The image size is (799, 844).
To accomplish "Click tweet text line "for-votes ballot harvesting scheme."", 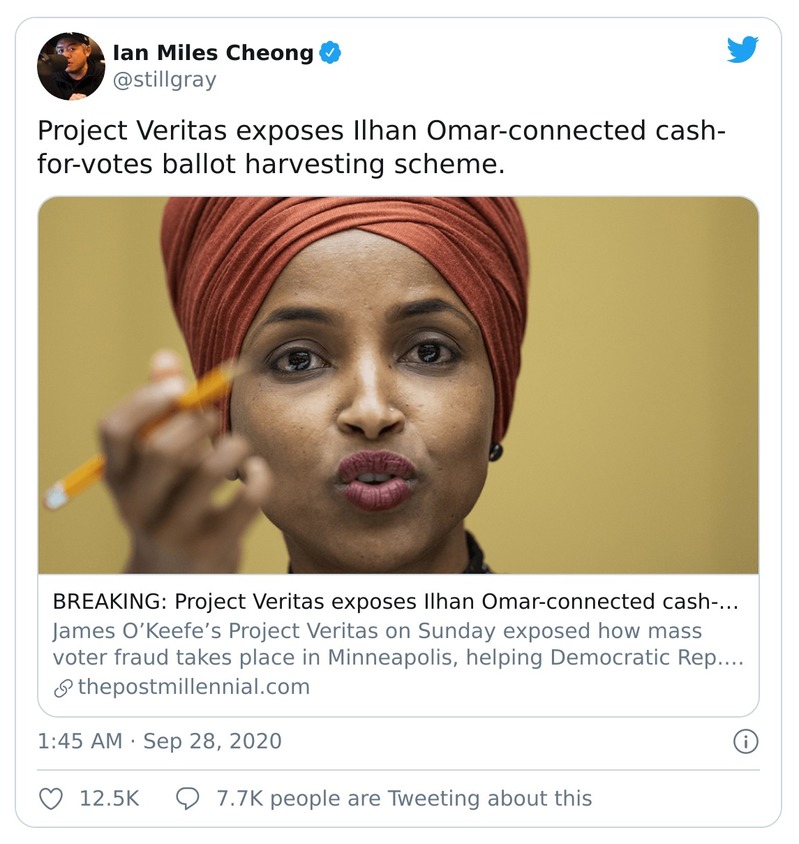I will (x=270, y=164).
